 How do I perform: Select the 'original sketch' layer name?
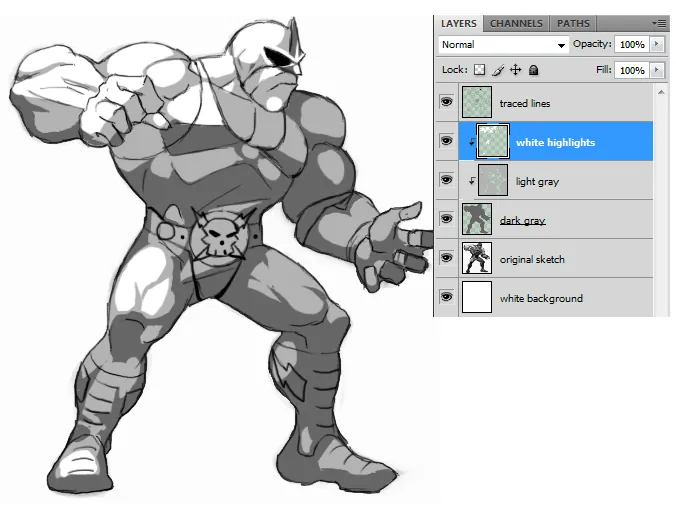coord(532,260)
